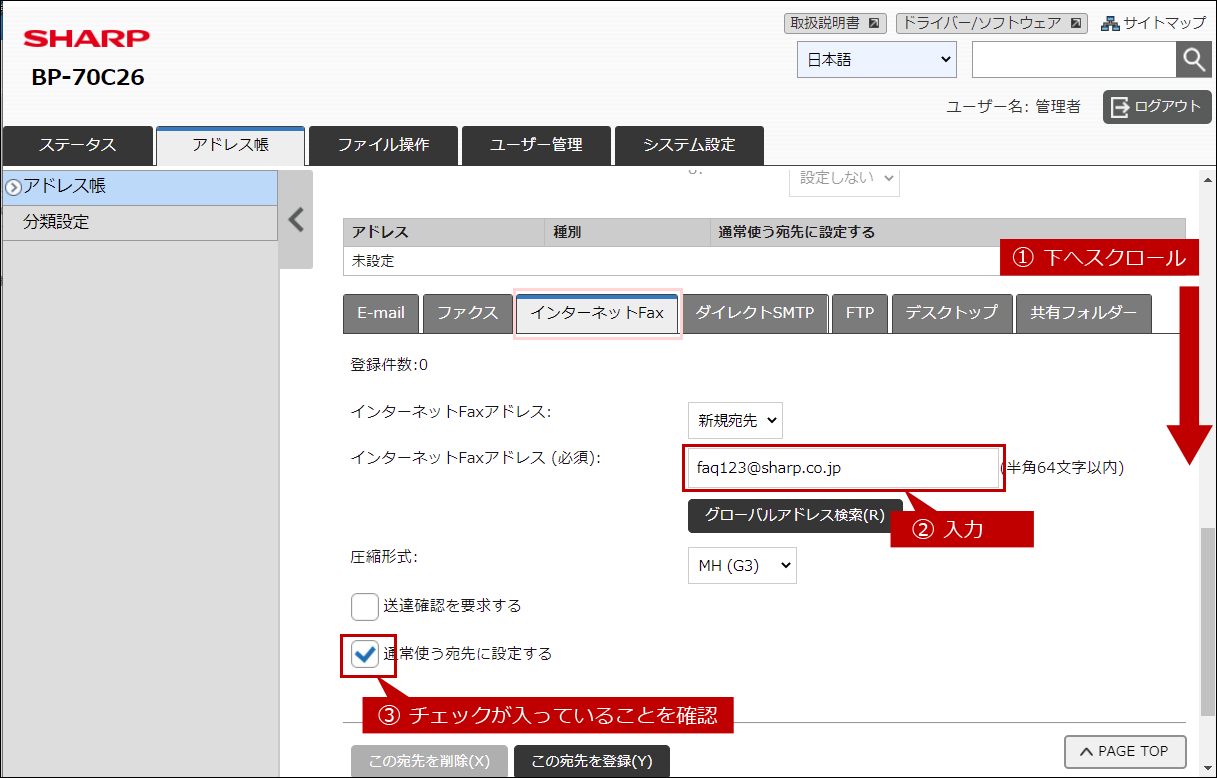Expand the 新規宛先 address dropdown
Image resolution: width=1217 pixels, height=778 pixels.
click(x=735, y=421)
